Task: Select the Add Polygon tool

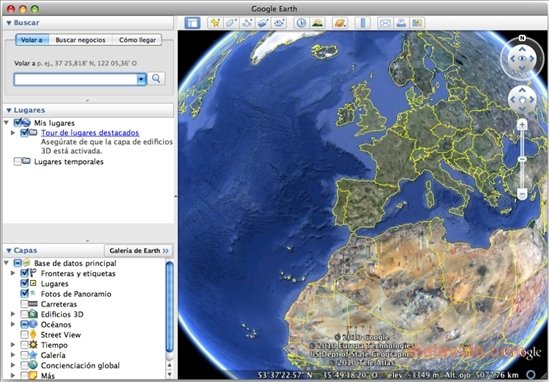Action: click(x=231, y=23)
